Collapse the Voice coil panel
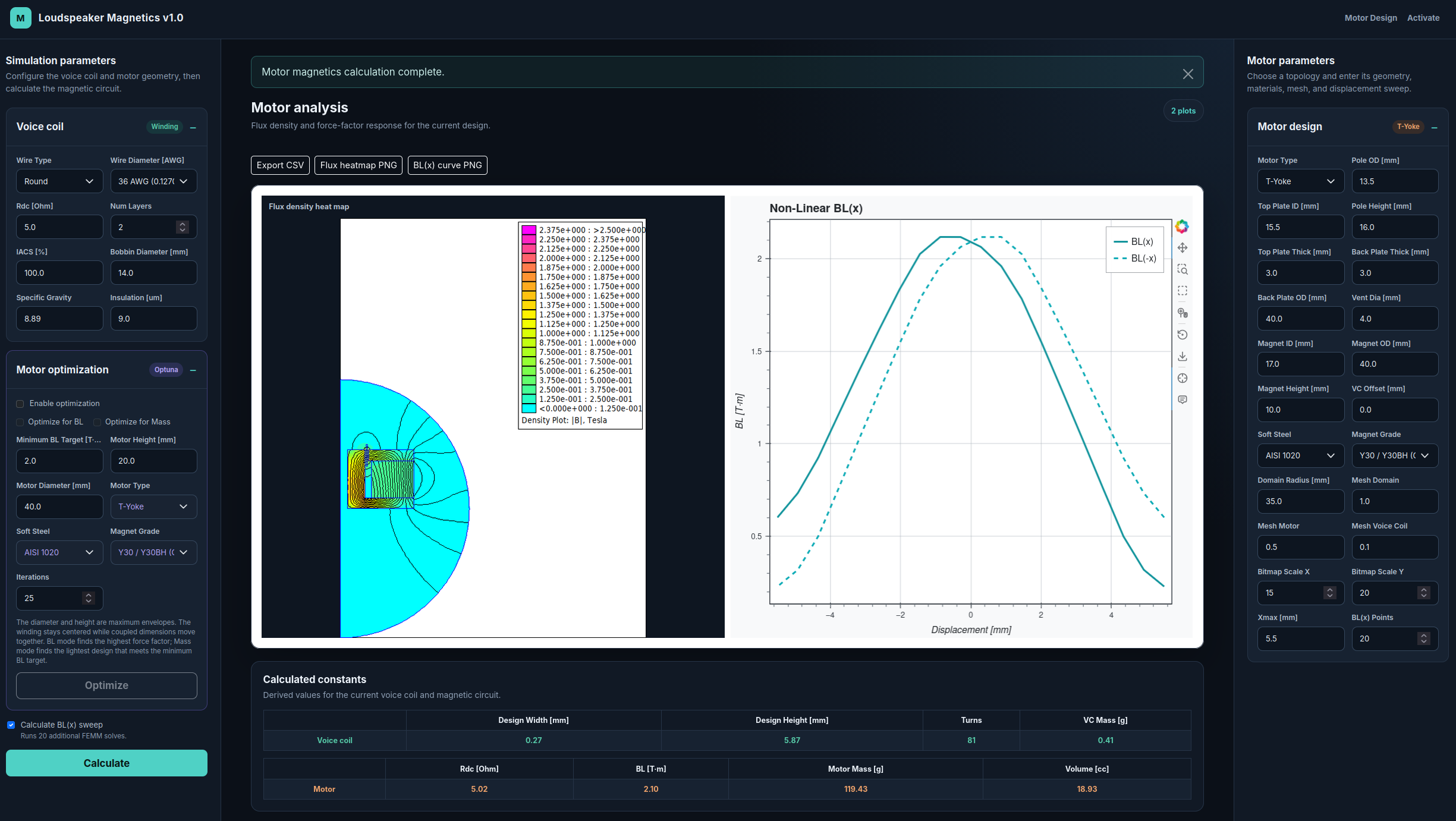The image size is (1456, 821). pos(193,127)
